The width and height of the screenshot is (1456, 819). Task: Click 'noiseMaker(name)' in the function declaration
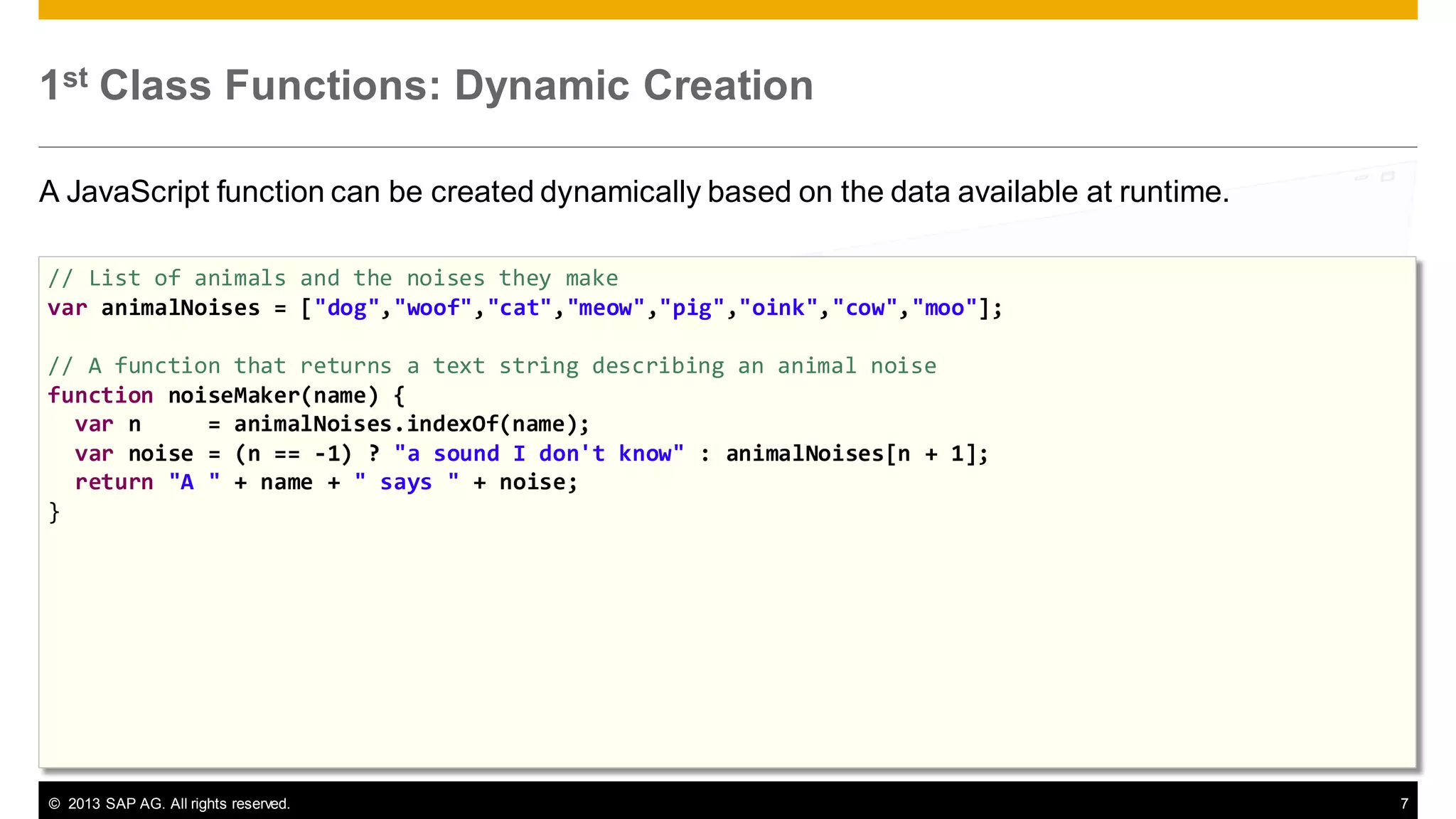click(274, 395)
